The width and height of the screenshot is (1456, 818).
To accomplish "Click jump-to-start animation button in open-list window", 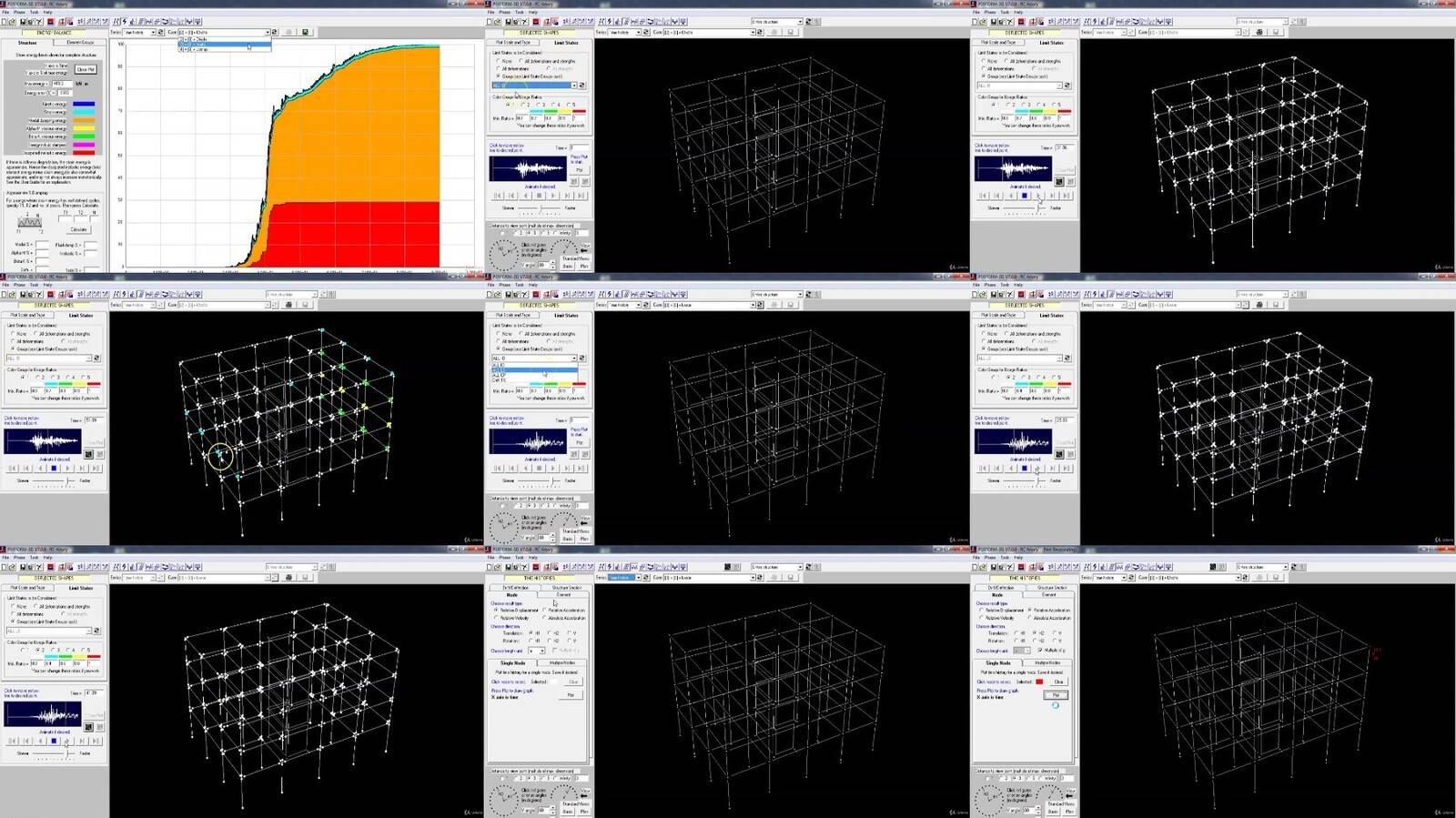I will pyautogui.click(x=498, y=469).
